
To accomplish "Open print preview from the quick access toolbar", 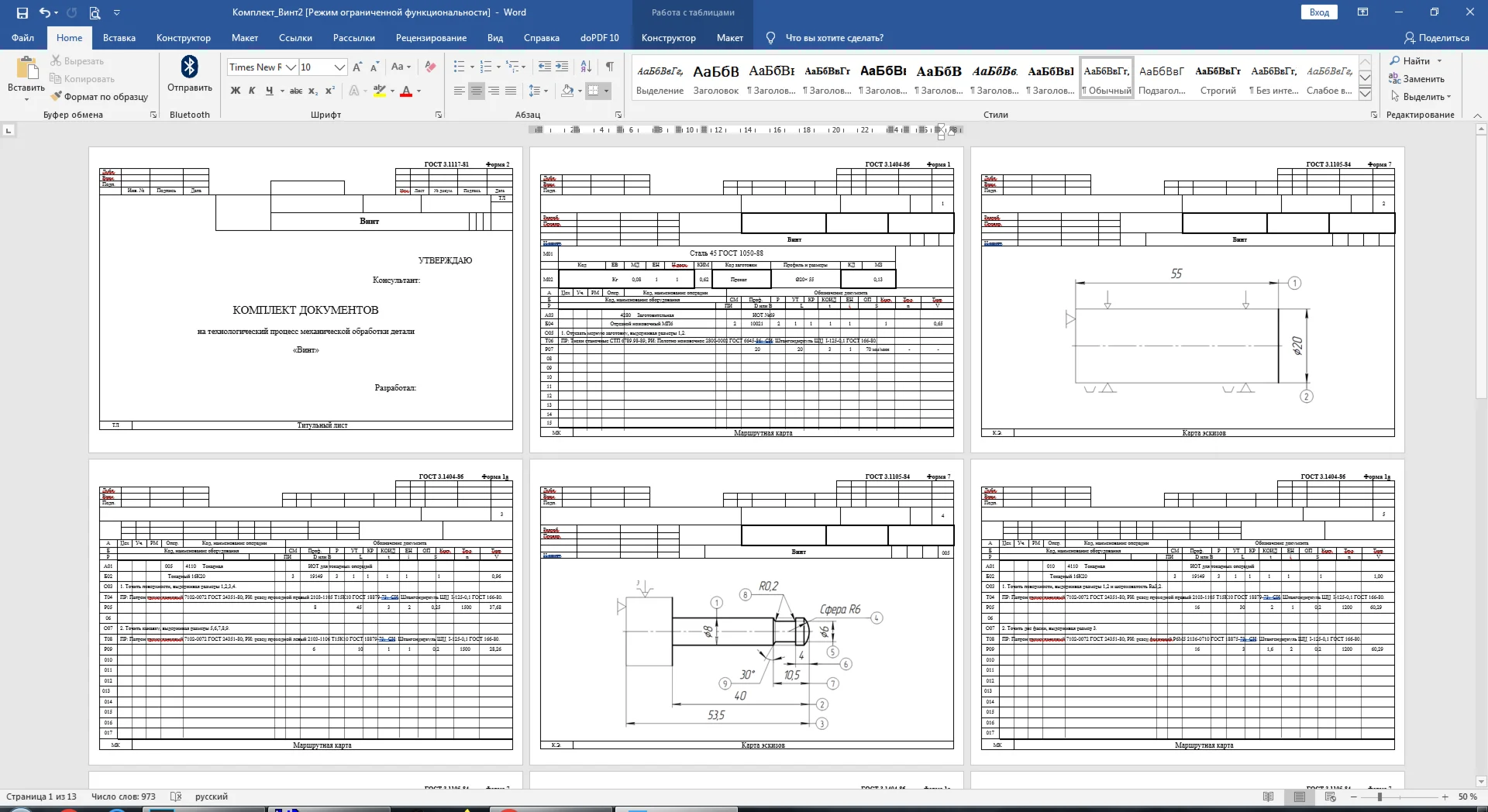I will (x=95, y=12).
